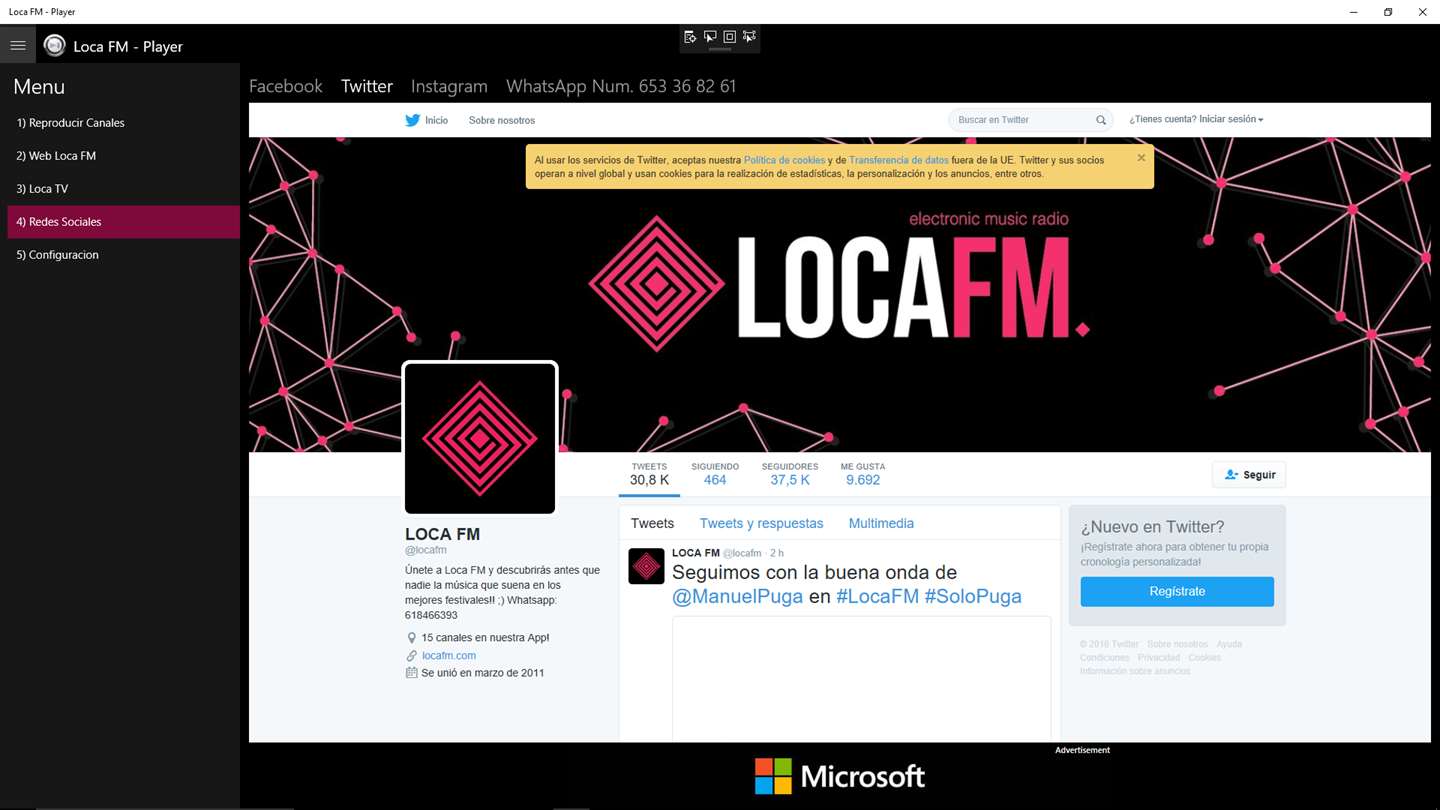Click the last cursor-selection icon in the top toolbar
This screenshot has height=810, width=1440.
pyautogui.click(x=749, y=37)
